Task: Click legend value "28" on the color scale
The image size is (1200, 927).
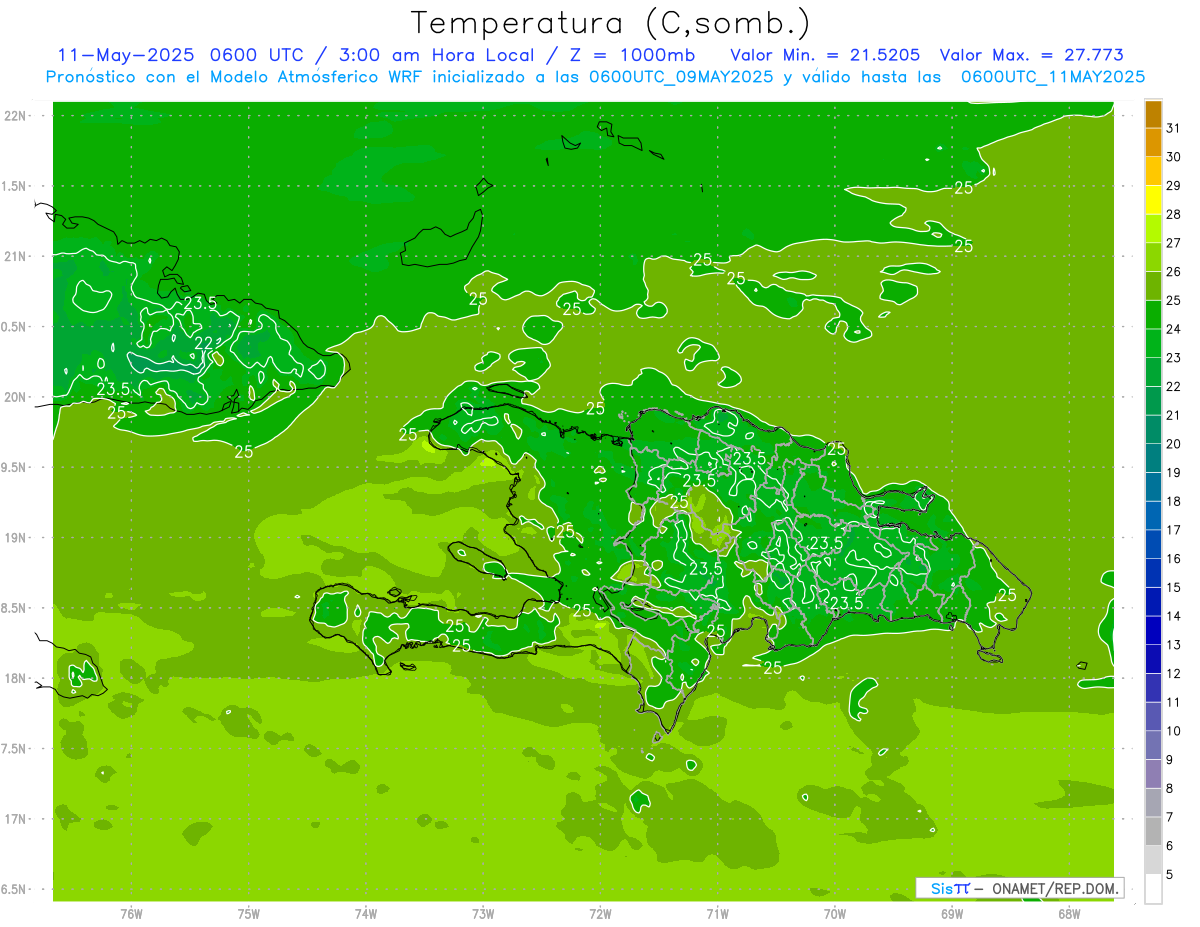Action: [x=1174, y=214]
